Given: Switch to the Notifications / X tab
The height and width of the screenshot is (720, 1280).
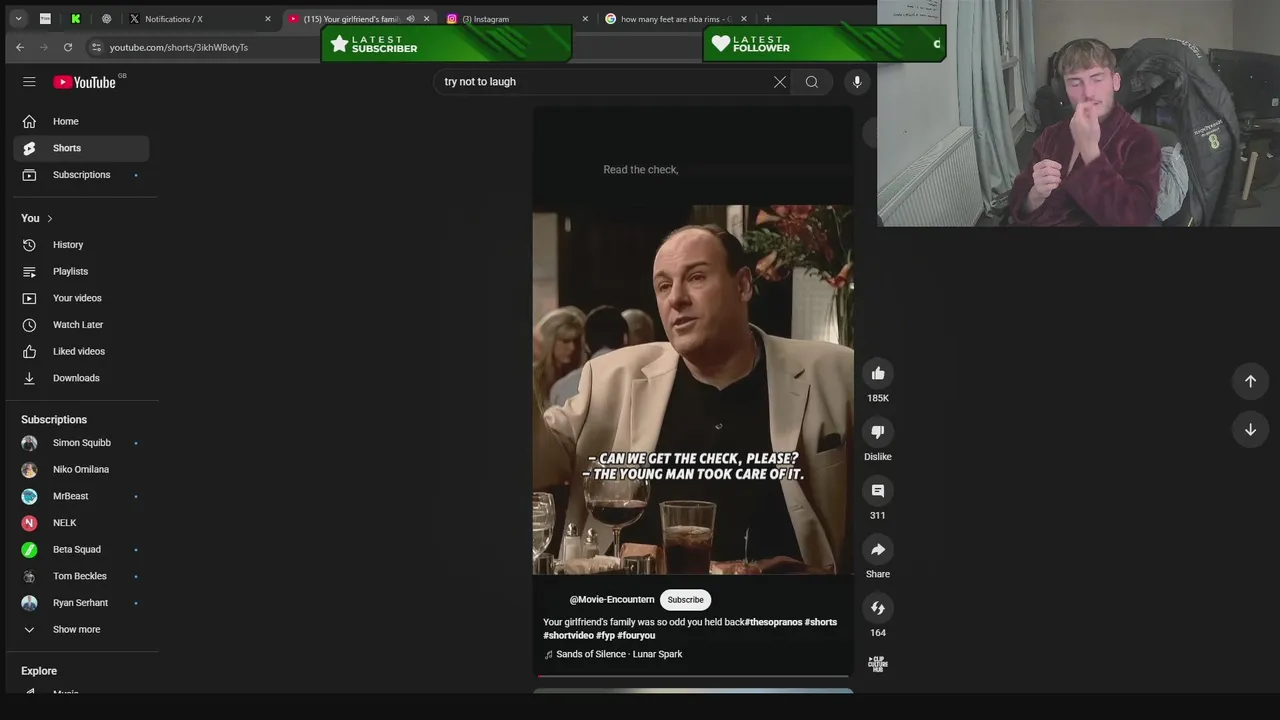Looking at the screenshot, I should coord(200,19).
